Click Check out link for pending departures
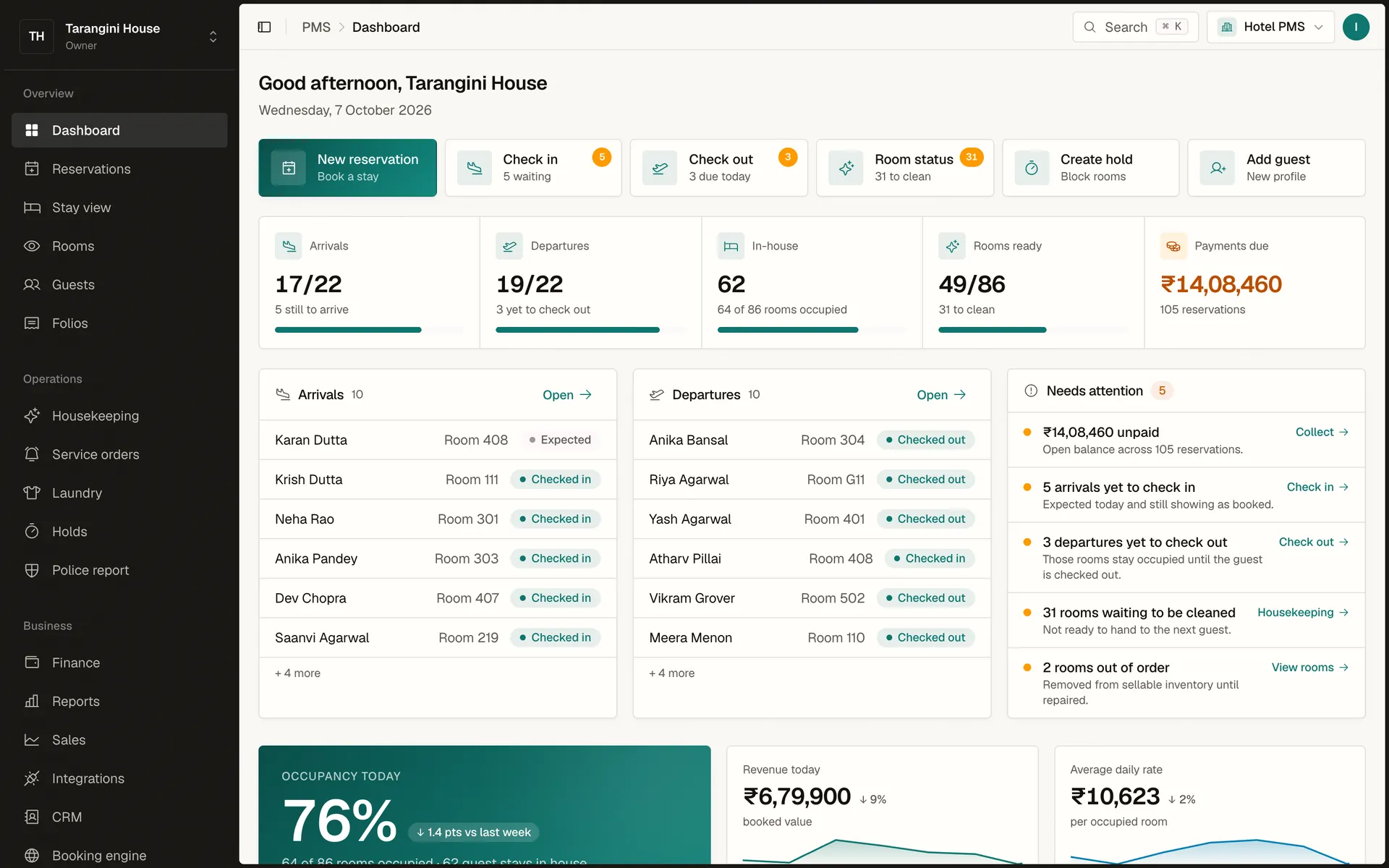The width and height of the screenshot is (1389, 868). pyautogui.click(x=1314, y=542)
